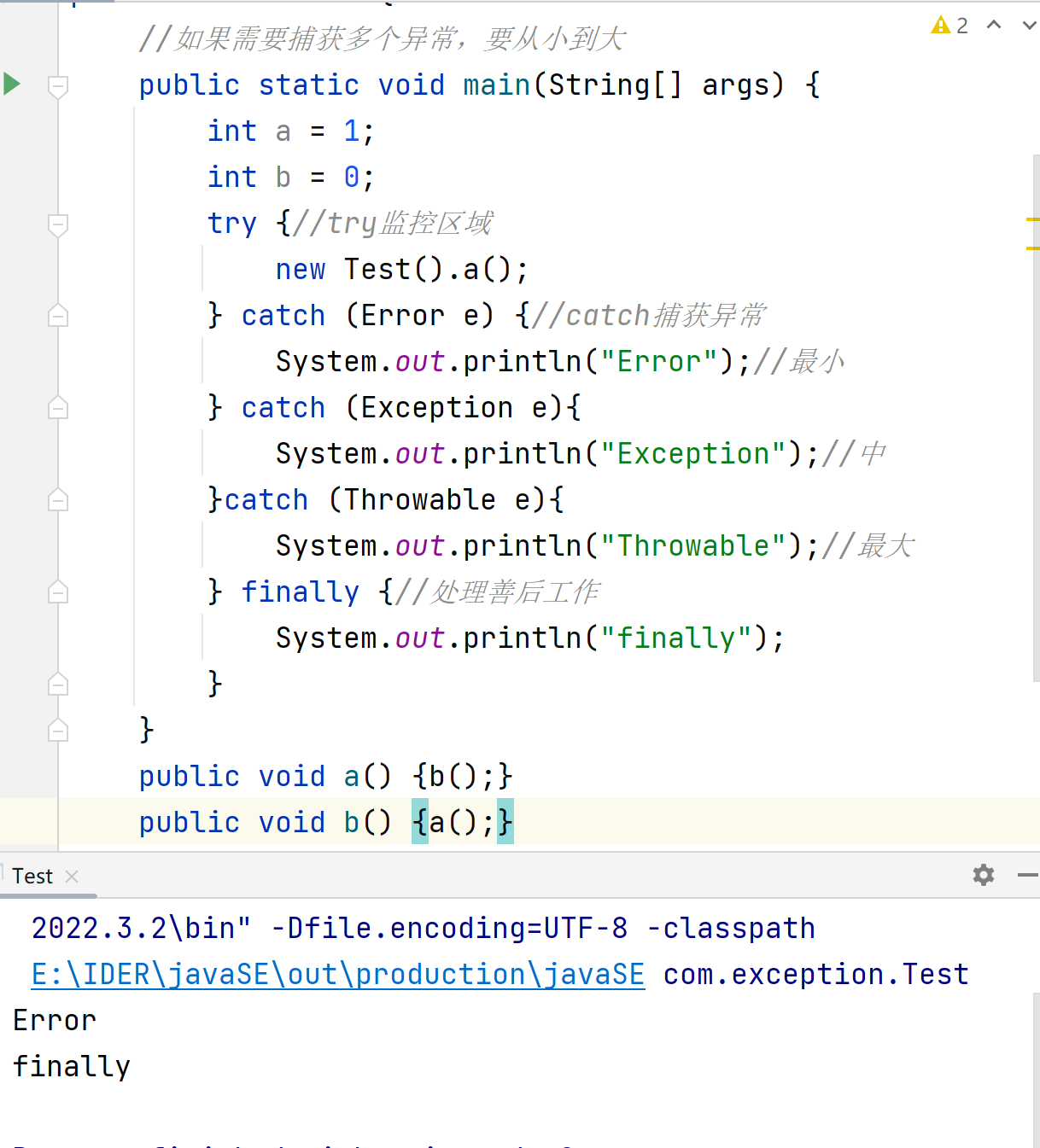
Task: Run main method via green gutter arrow
Action: pyautogui.click(x=12, y=84)
